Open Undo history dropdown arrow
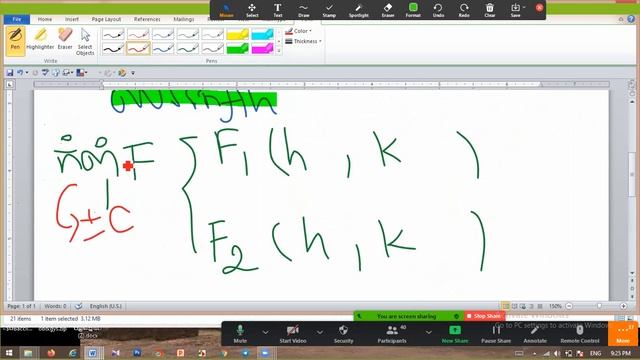This screenshot has height=360, width=640. click(27, 73)
